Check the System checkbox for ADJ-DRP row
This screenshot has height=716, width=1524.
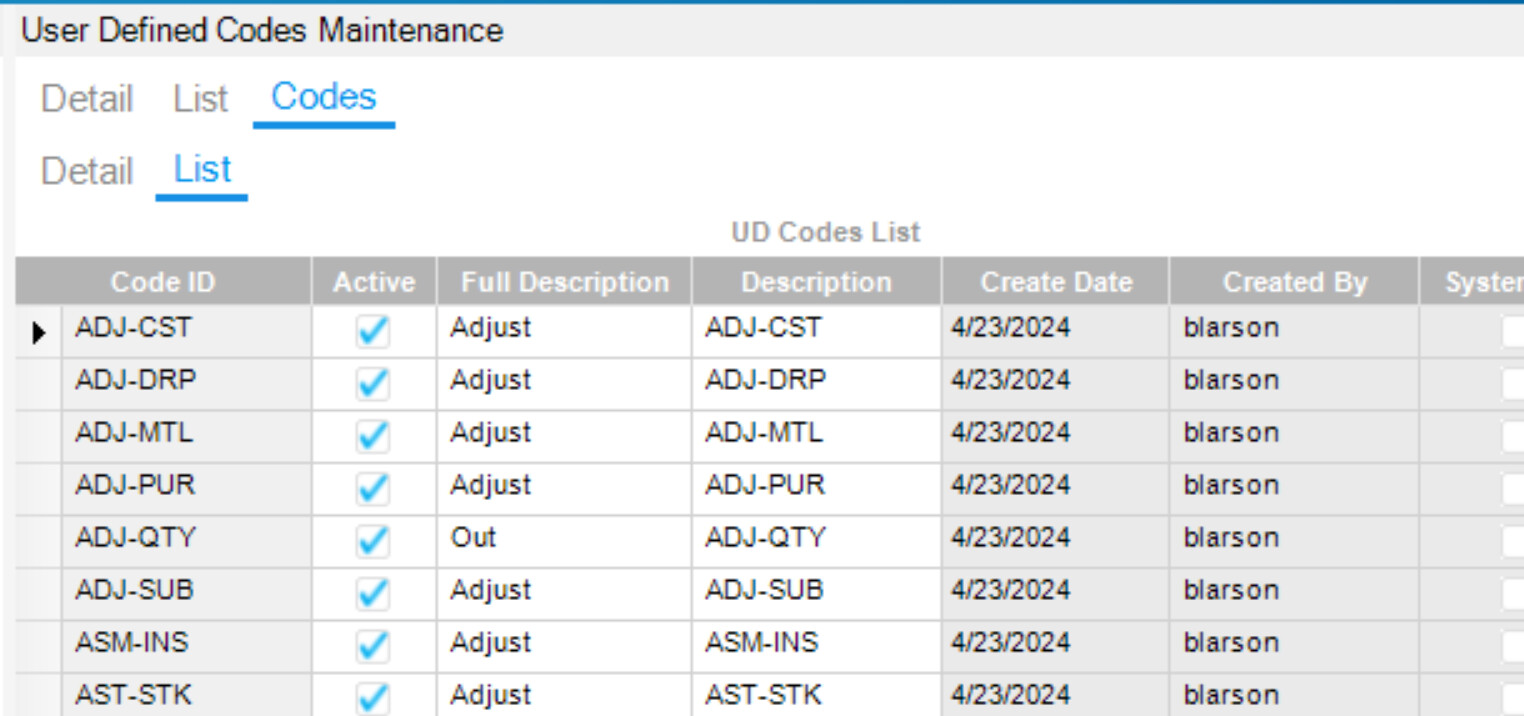1512,384
